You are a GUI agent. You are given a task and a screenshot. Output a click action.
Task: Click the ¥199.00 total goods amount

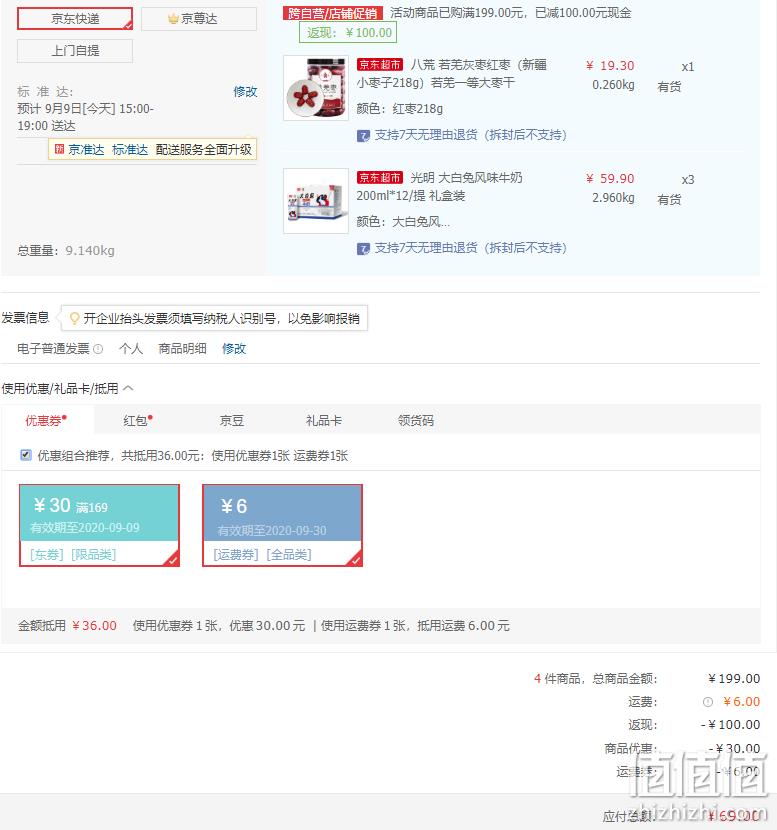[x=734, y=679]
